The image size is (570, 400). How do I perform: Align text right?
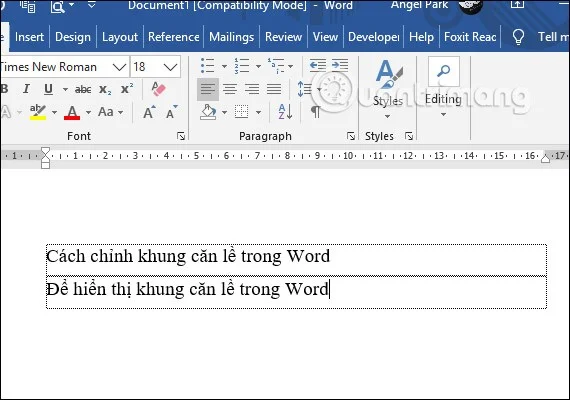click(252, 89)
